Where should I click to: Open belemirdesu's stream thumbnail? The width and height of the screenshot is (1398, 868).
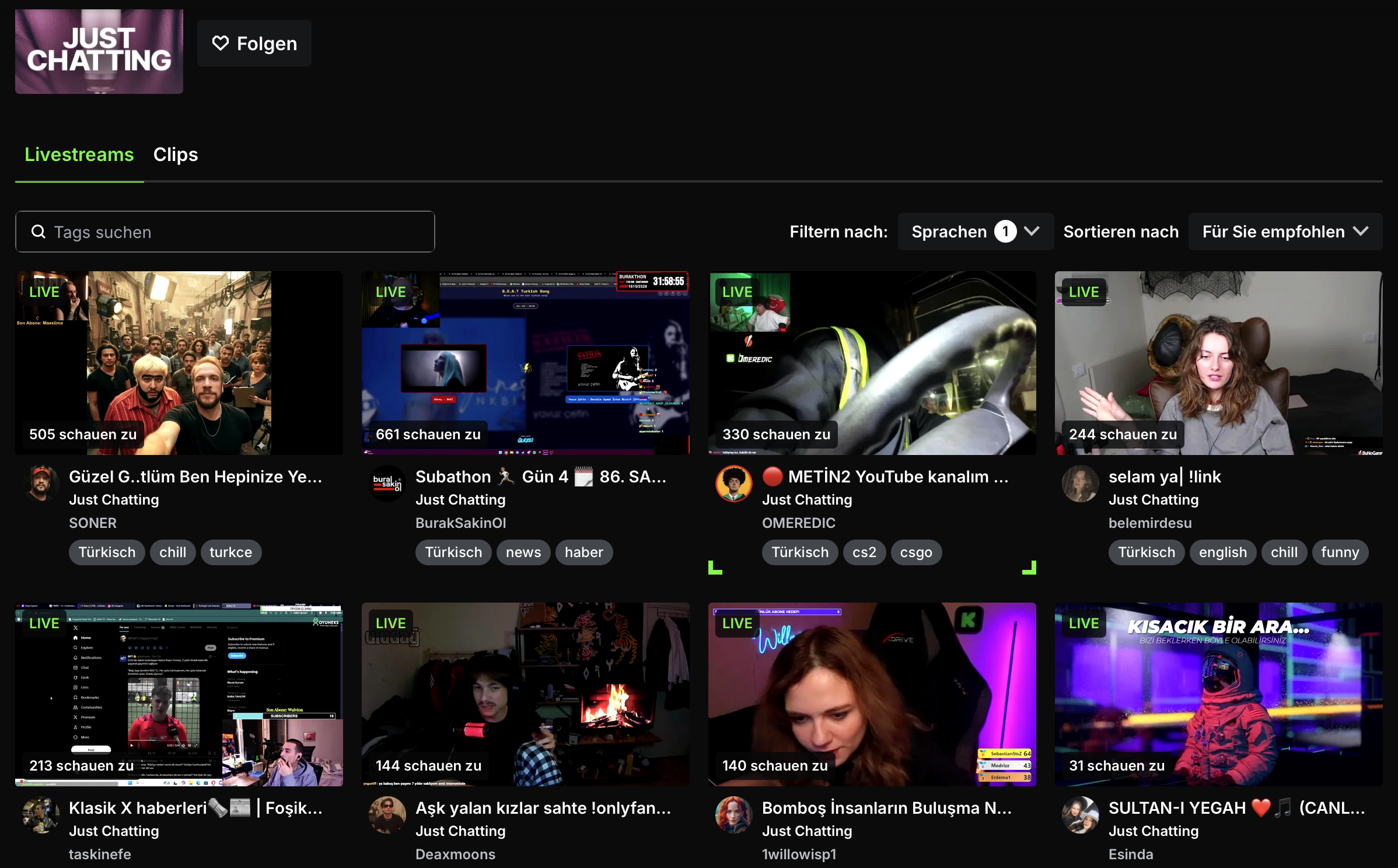pos(1219,363)
